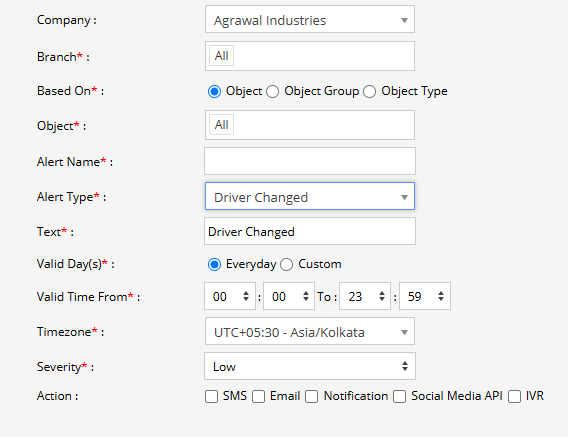
Task: Select the Object radio button
Action: [x=214, y=91]
